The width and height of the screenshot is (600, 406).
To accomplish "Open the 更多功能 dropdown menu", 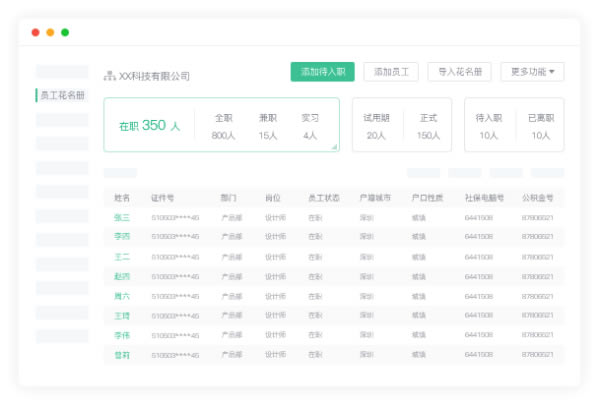I will [532, 72].
